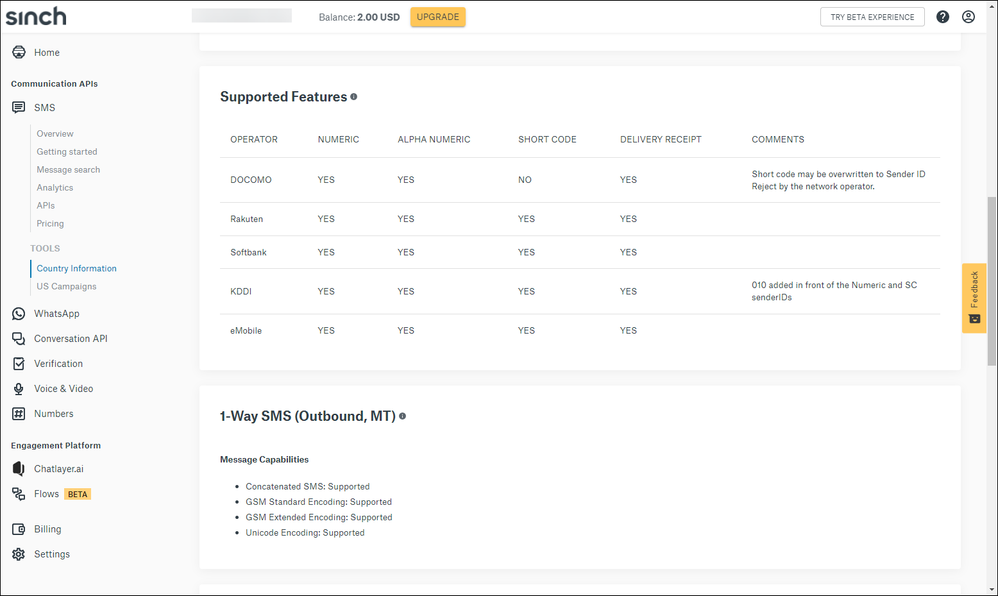Open Billing page

tap(48, 529)
